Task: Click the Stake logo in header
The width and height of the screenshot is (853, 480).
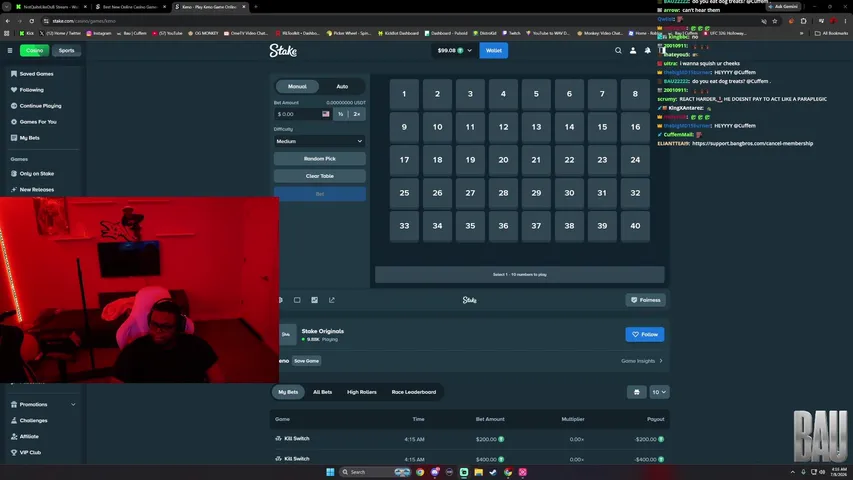Action: [283, 51]
